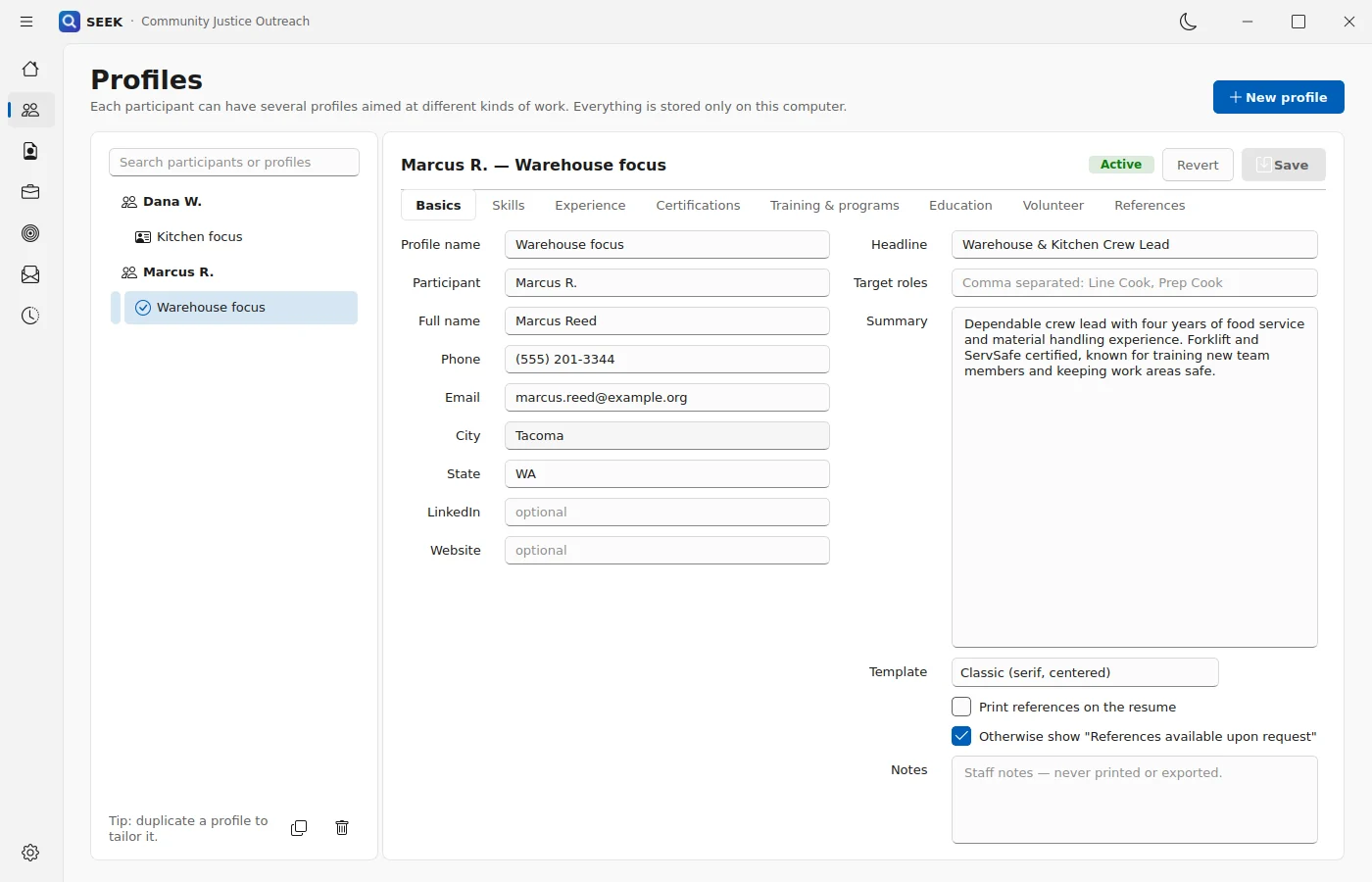Open the mail inbox sidebar icon
The width and height of the screenshot is (1372, 882).
30,274
